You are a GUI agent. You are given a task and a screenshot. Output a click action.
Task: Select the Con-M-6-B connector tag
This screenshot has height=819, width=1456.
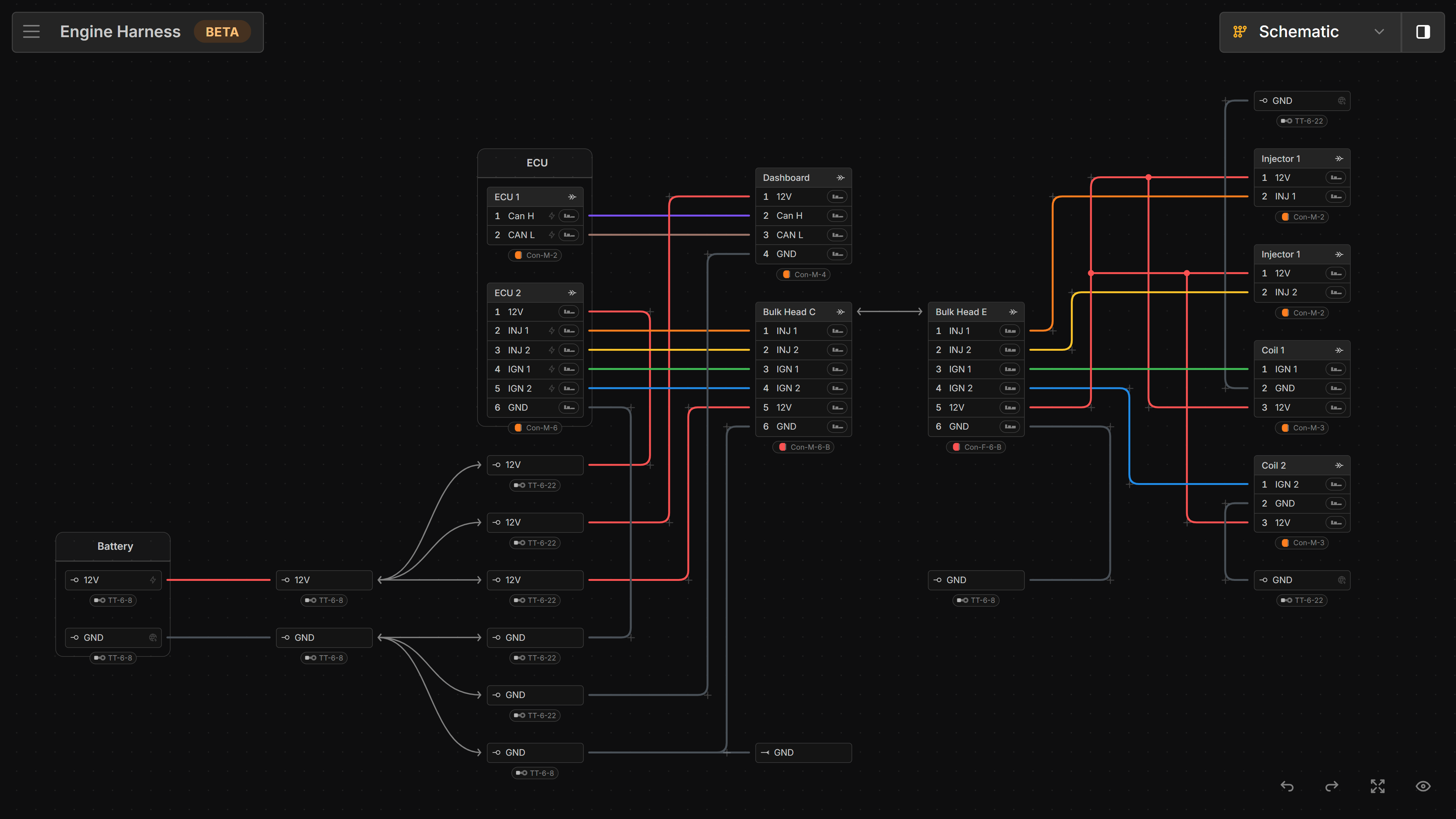pos(804,447)
